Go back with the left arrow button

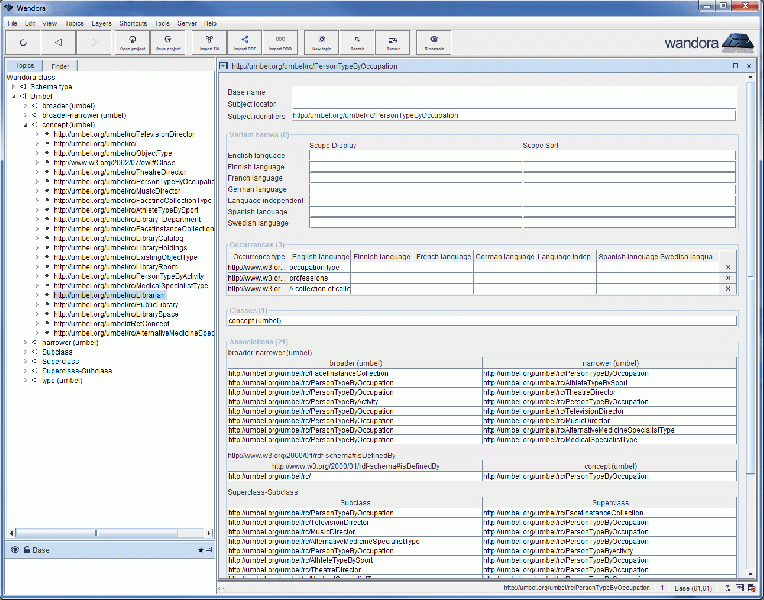[x=58, y=42]
